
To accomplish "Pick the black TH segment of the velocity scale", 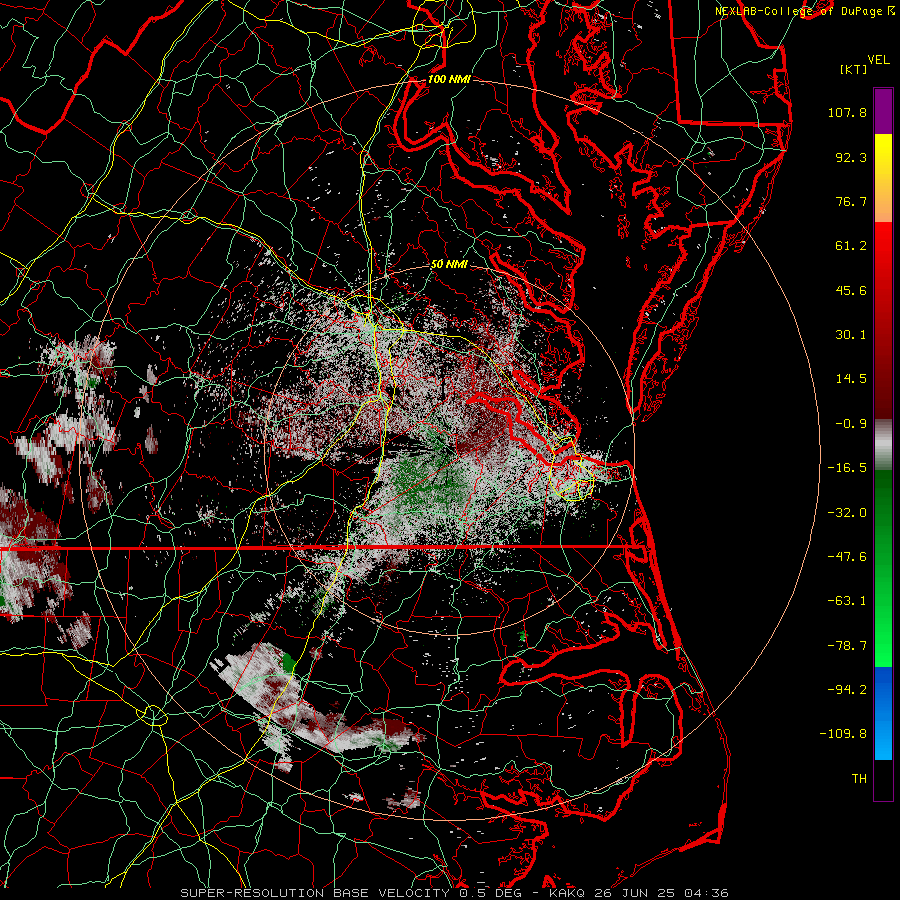I will coord(883,780).
